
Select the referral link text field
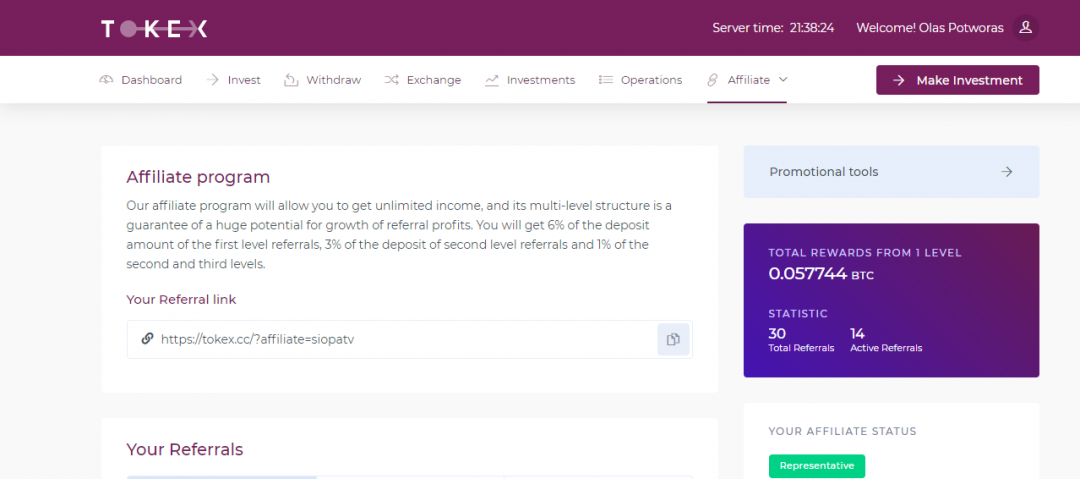(400, 339)
